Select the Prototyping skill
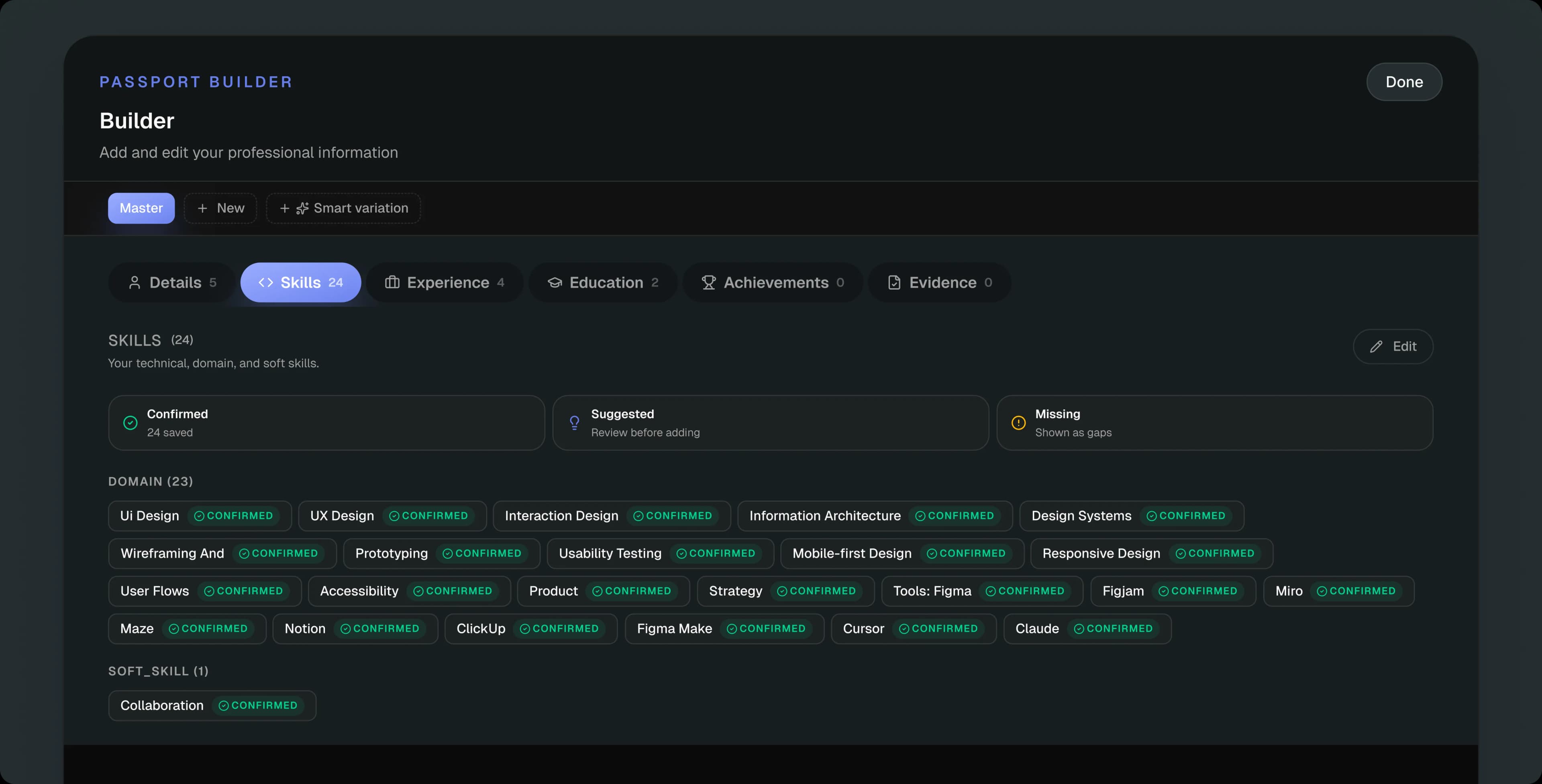 pyautogui.click(x=442, y=554)
